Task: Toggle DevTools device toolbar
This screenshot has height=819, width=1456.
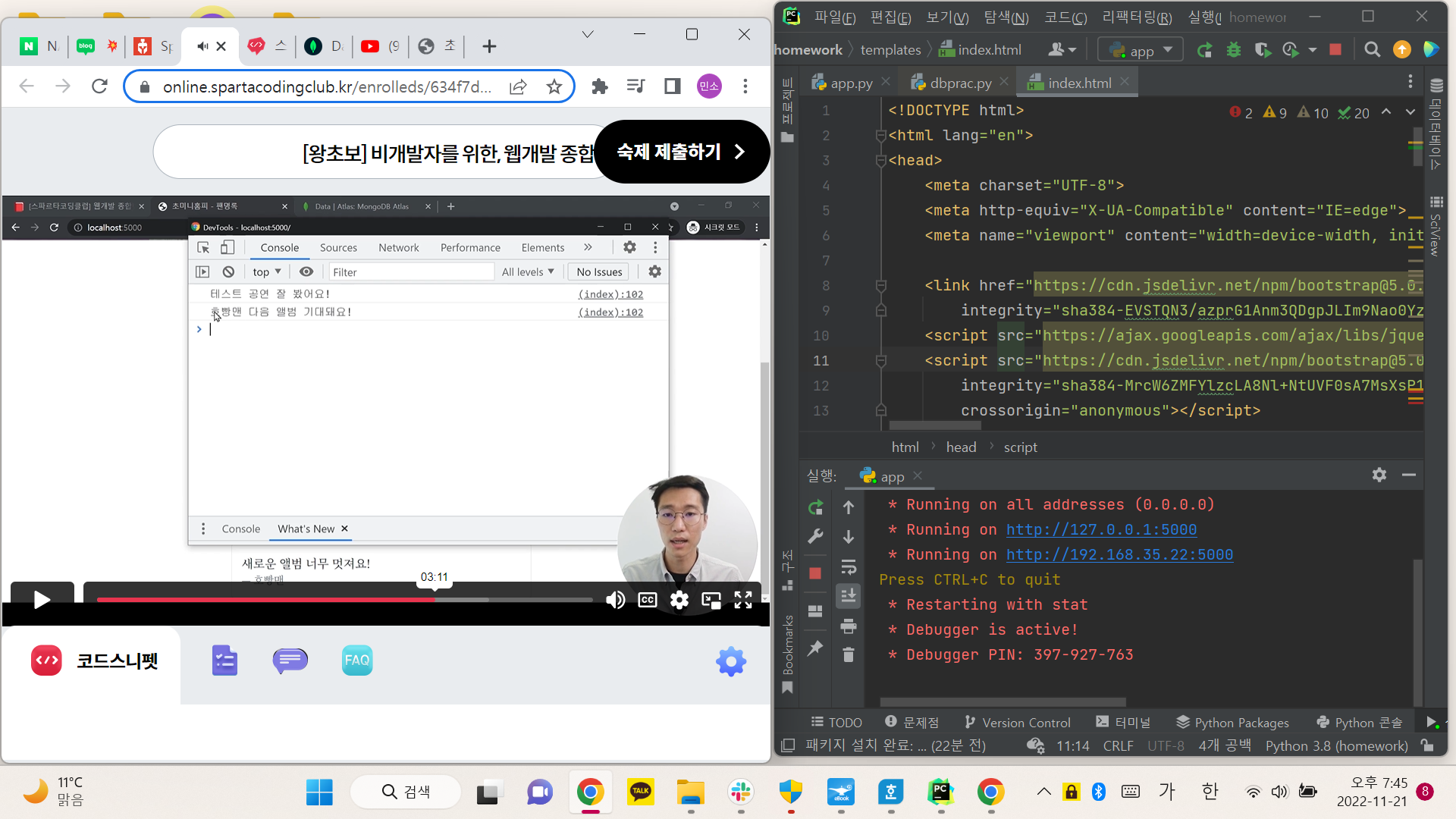Action: (227, 247)
